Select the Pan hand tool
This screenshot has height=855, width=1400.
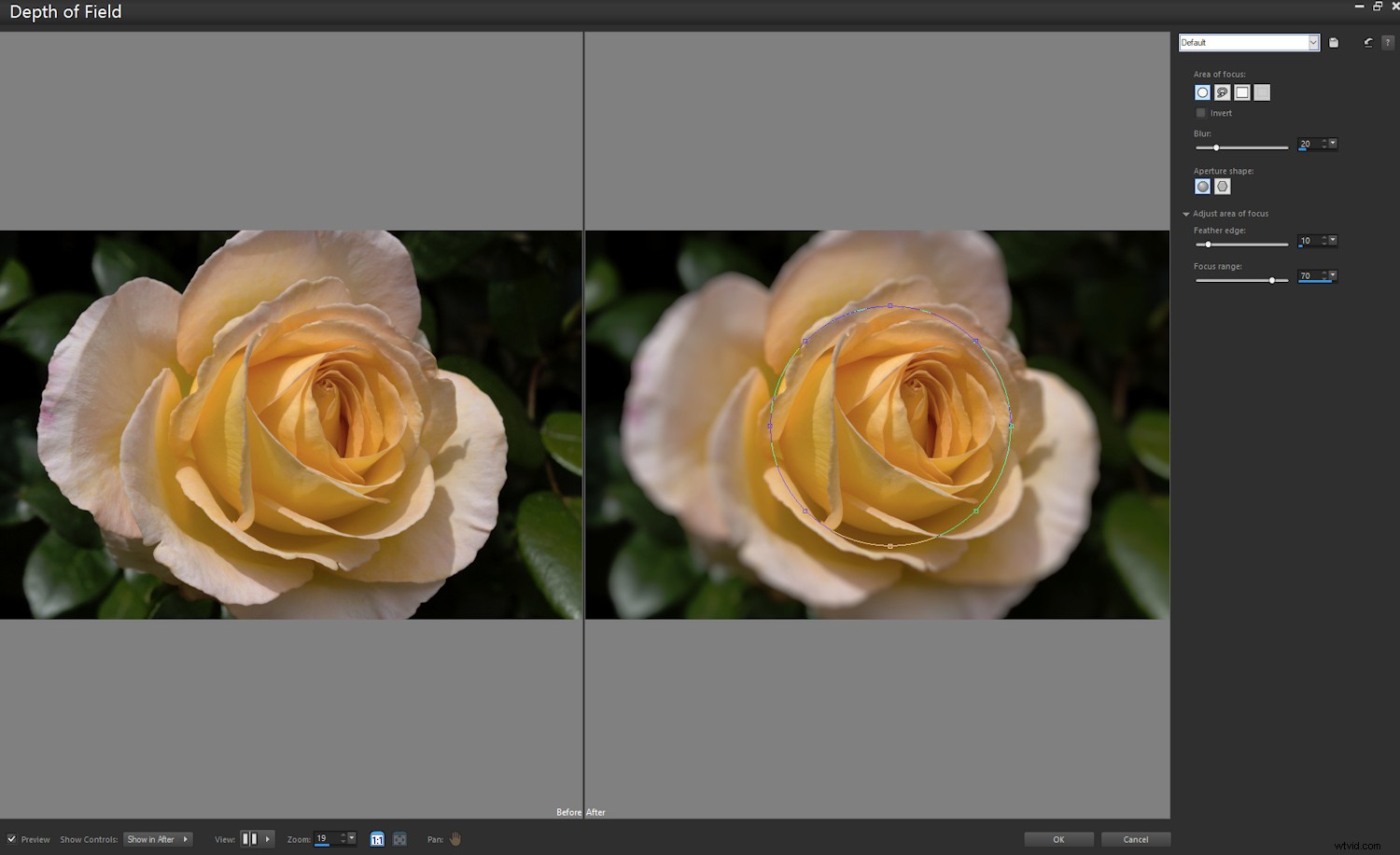coord(455,839)
